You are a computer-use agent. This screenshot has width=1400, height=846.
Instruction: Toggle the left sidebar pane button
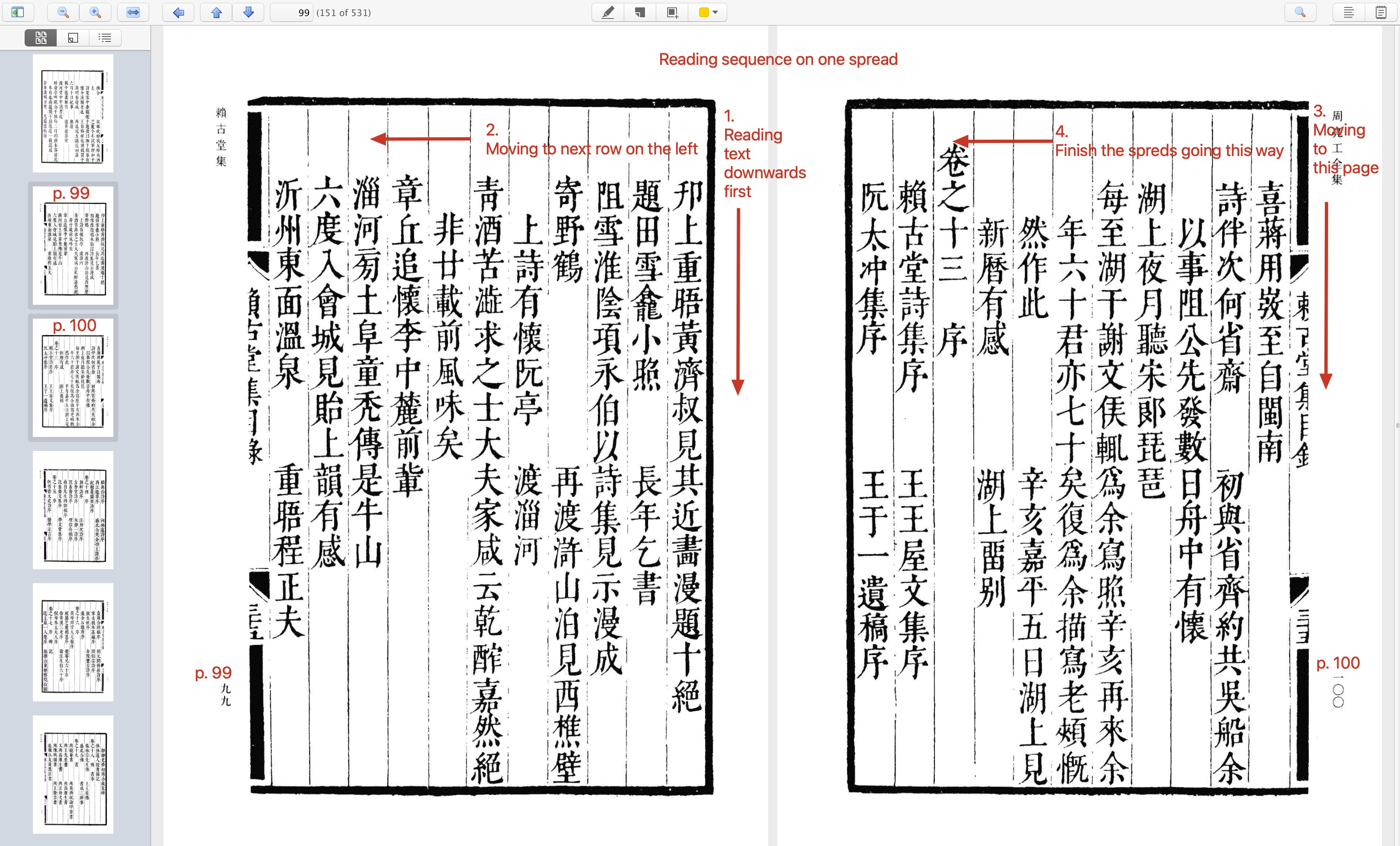[x=18, y=12]
